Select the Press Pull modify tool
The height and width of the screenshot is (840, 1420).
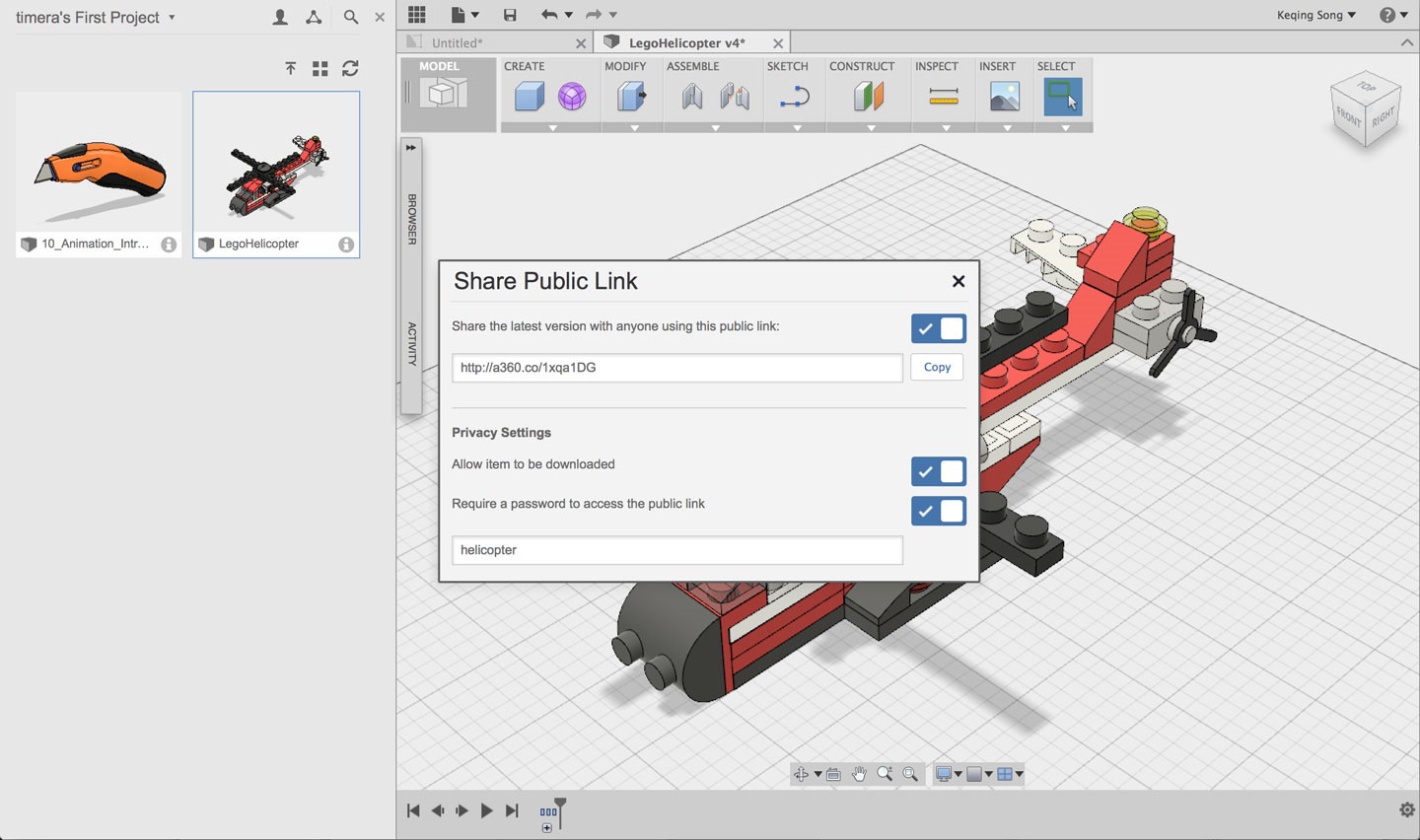(x=632, y=96)
